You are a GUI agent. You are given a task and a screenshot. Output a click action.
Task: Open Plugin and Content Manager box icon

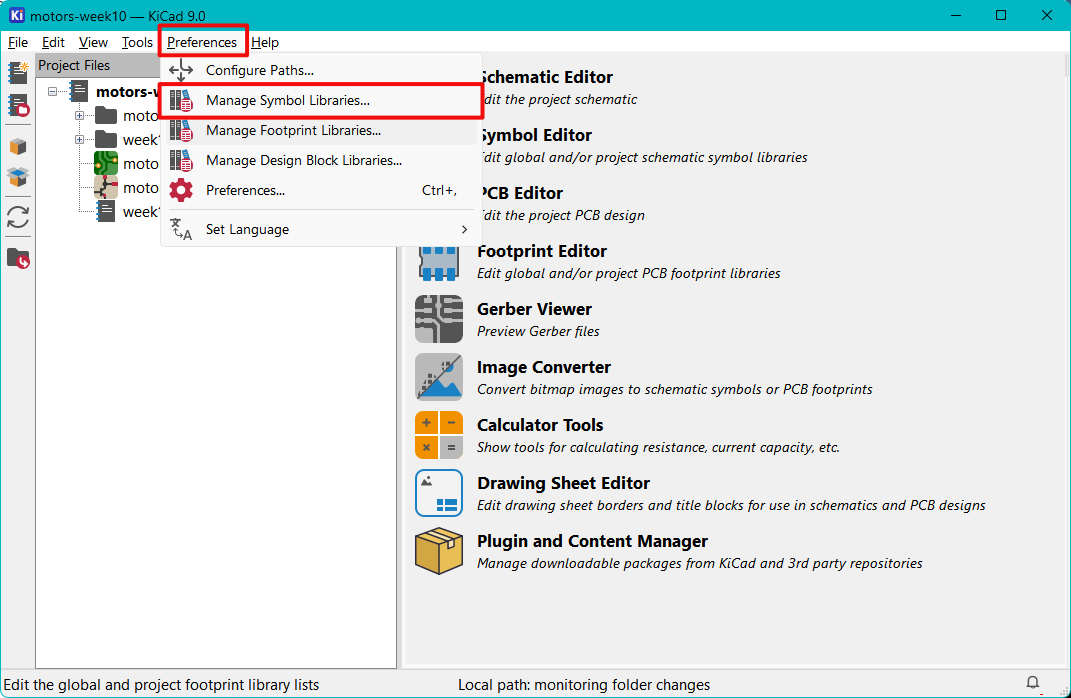pos(439,551)
